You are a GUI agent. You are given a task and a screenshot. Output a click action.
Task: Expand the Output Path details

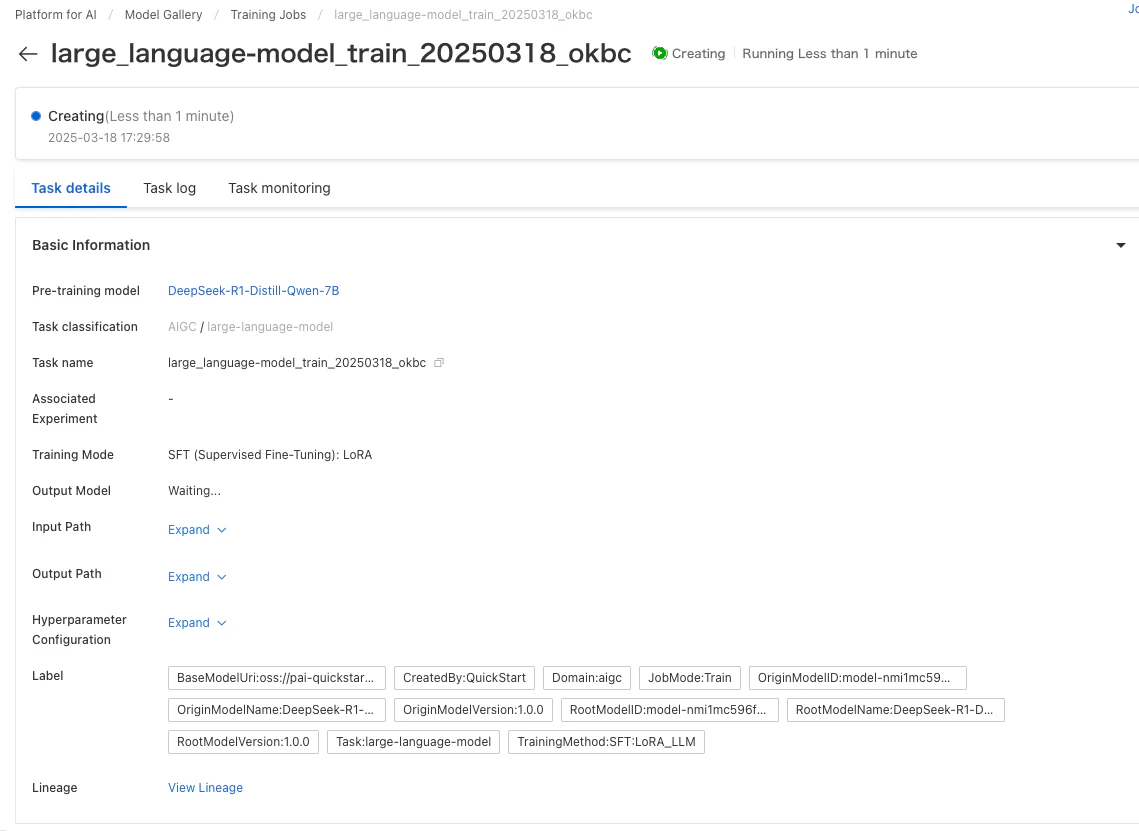click(197, 577)
